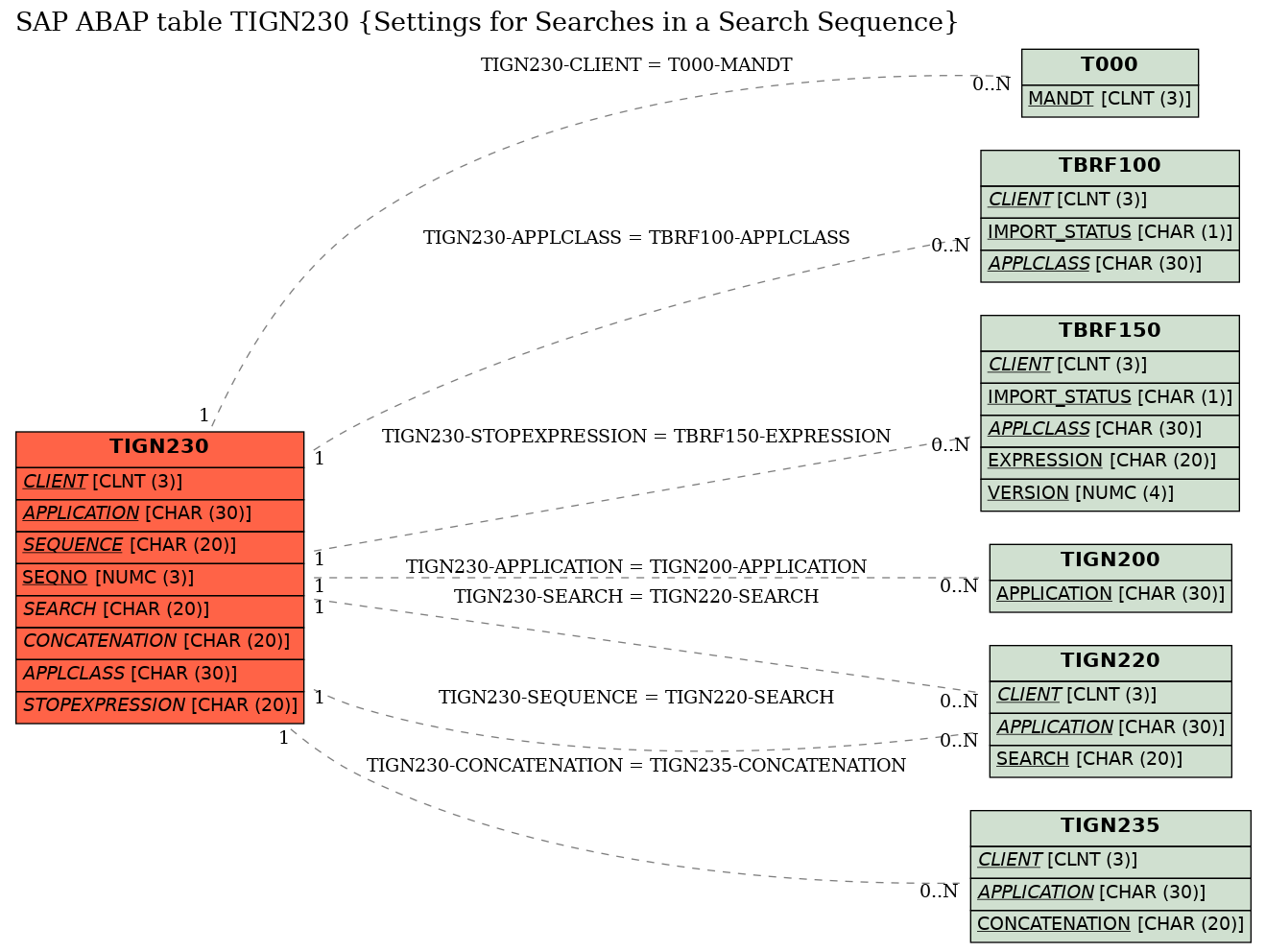
Task: Click MANDT [CLNT (3)] in T000
Action: 1110,100
